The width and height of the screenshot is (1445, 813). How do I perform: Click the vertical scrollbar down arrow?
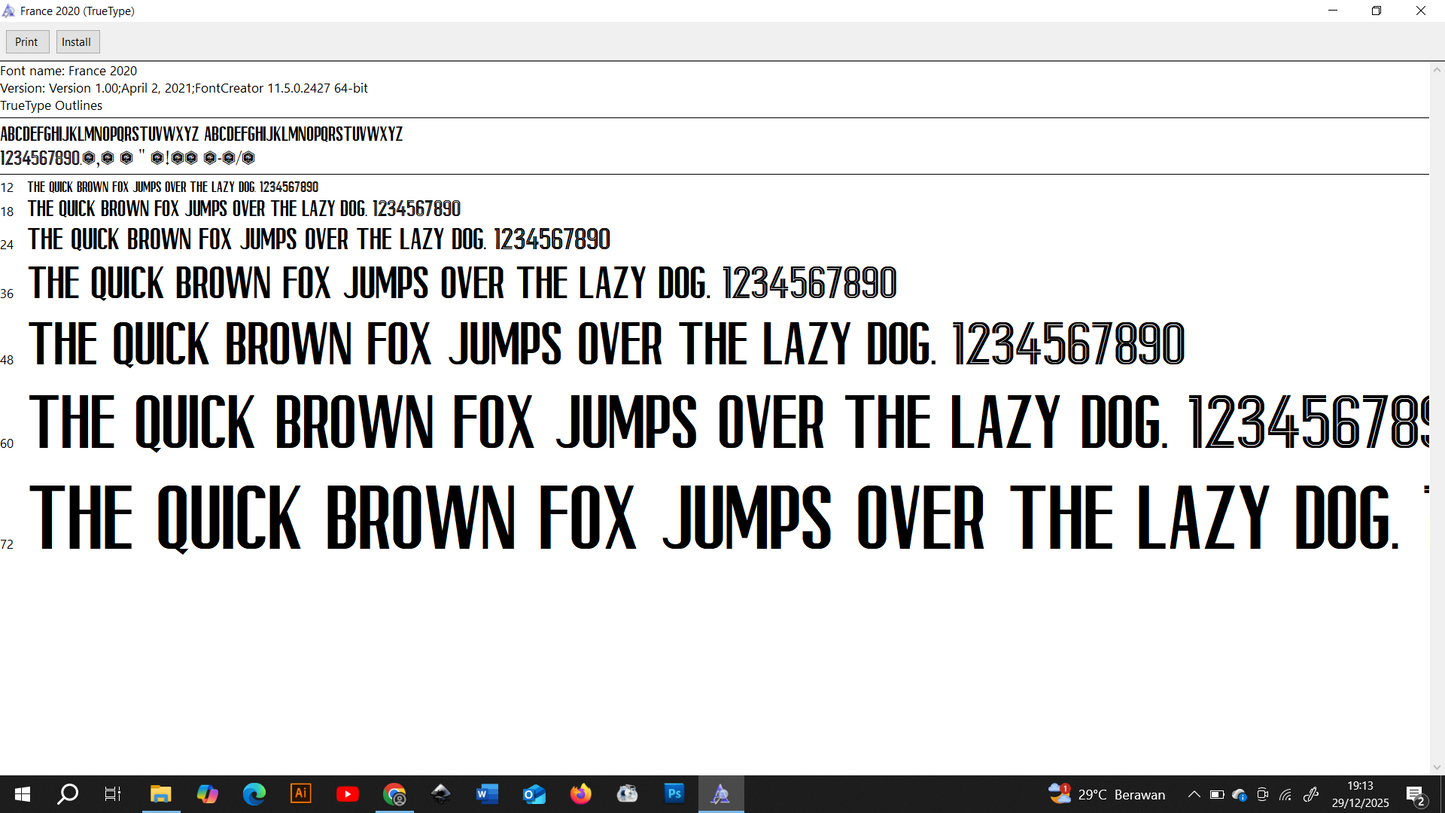pyautogui.click(x=1437, y=767)
